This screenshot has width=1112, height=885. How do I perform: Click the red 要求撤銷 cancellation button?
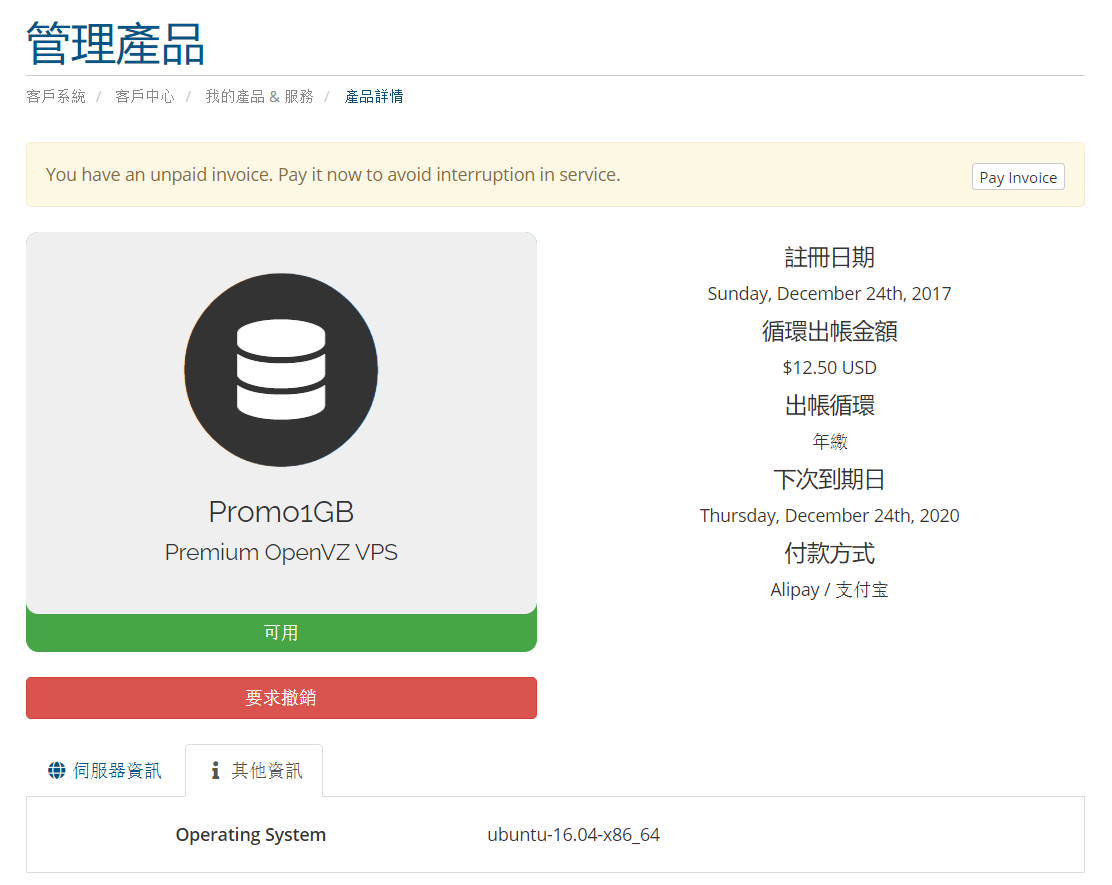281,698
